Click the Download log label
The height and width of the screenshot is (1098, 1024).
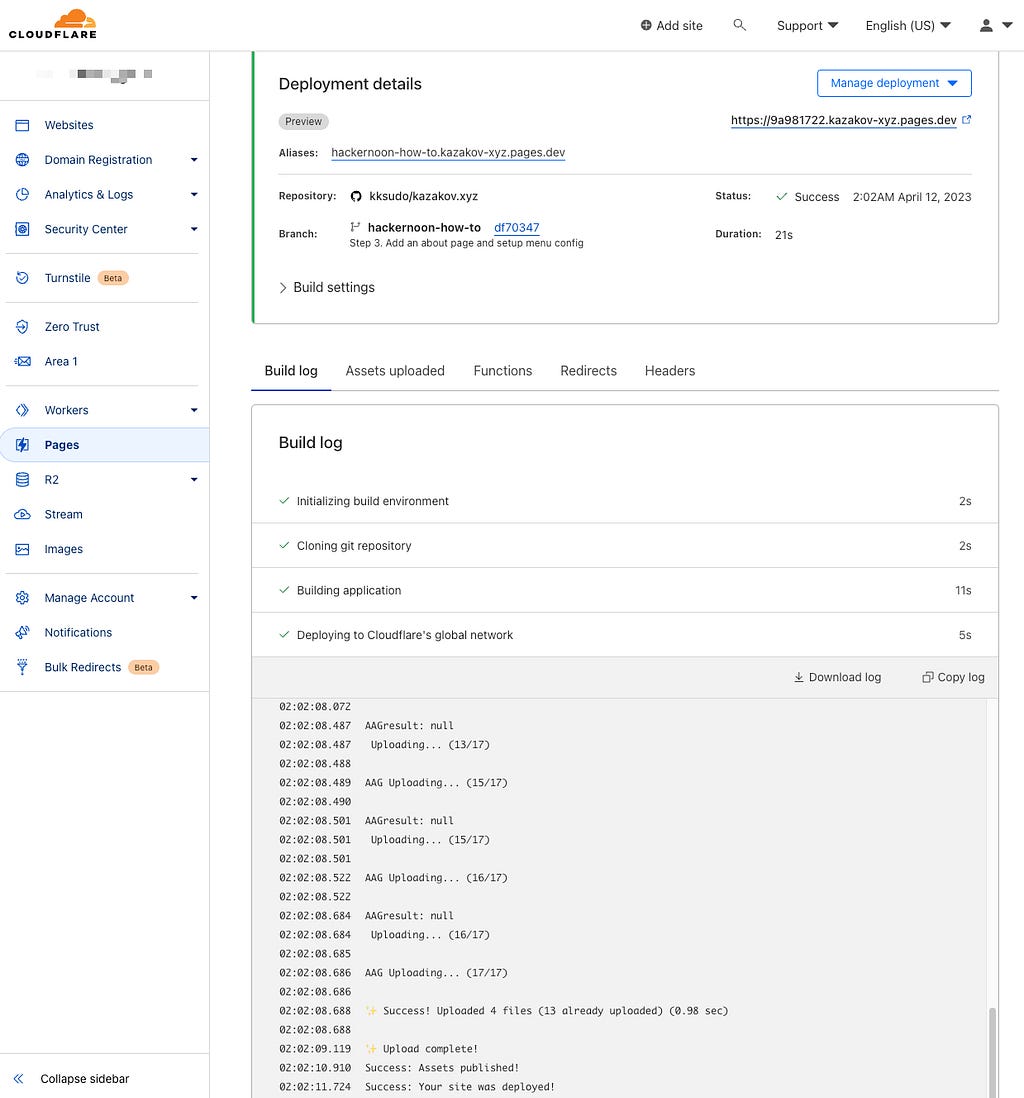(845, 677)
